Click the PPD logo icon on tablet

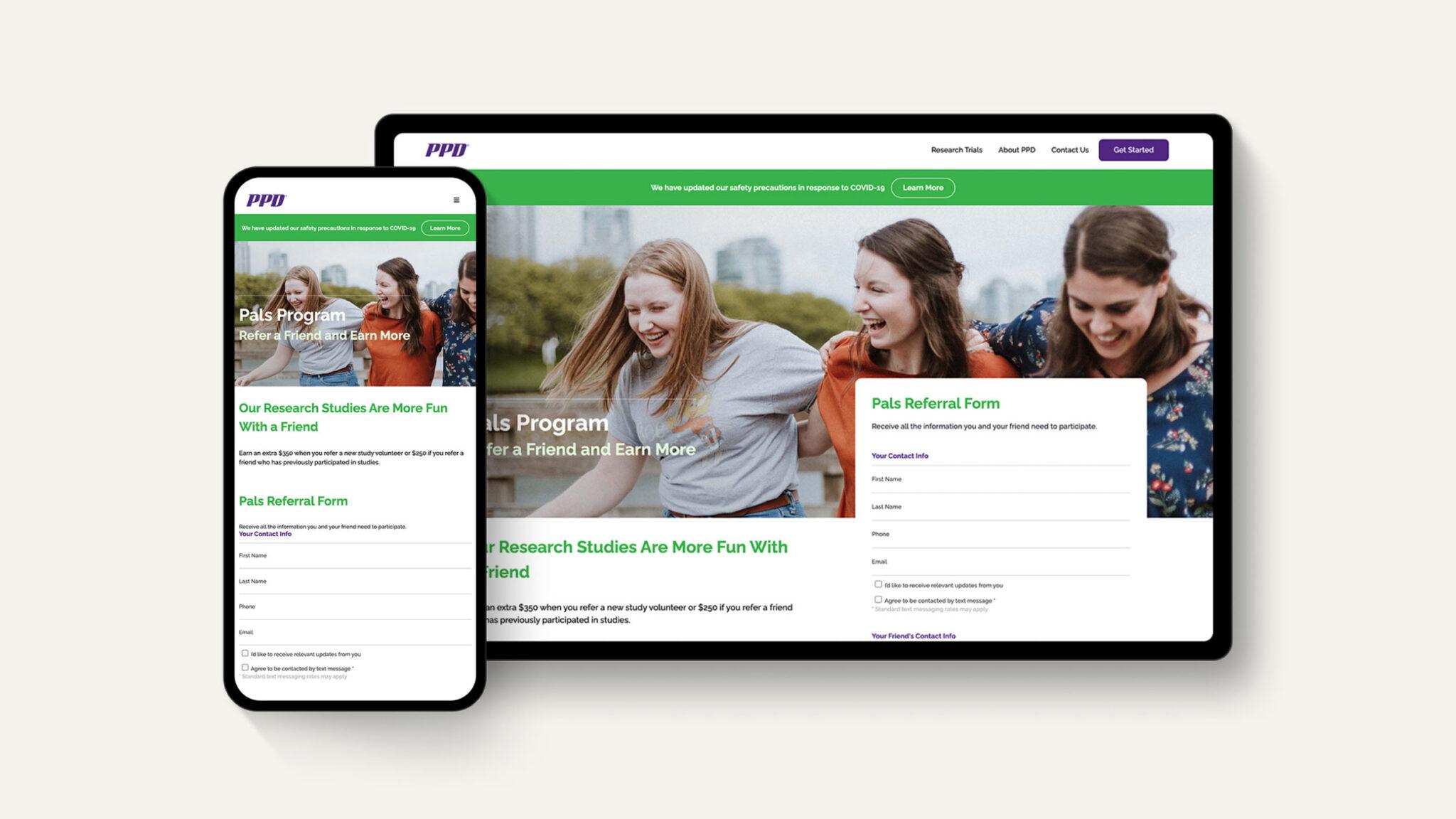(x=448, y=150)
